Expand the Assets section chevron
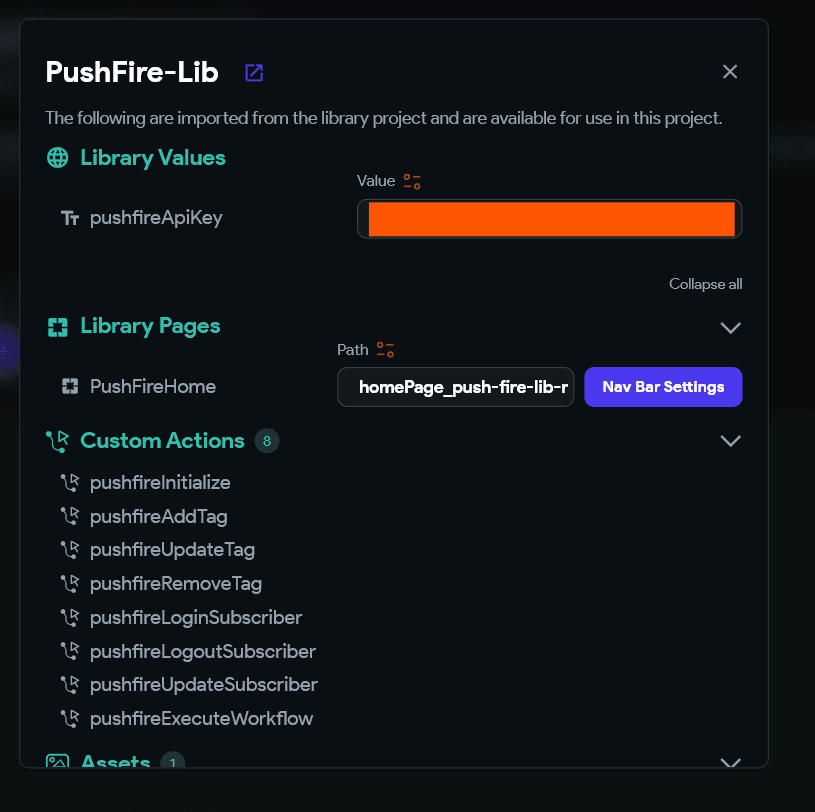Image resolution: width=815 pixels, height=812 pixels. pyautogui.click(x=731, y=763)
